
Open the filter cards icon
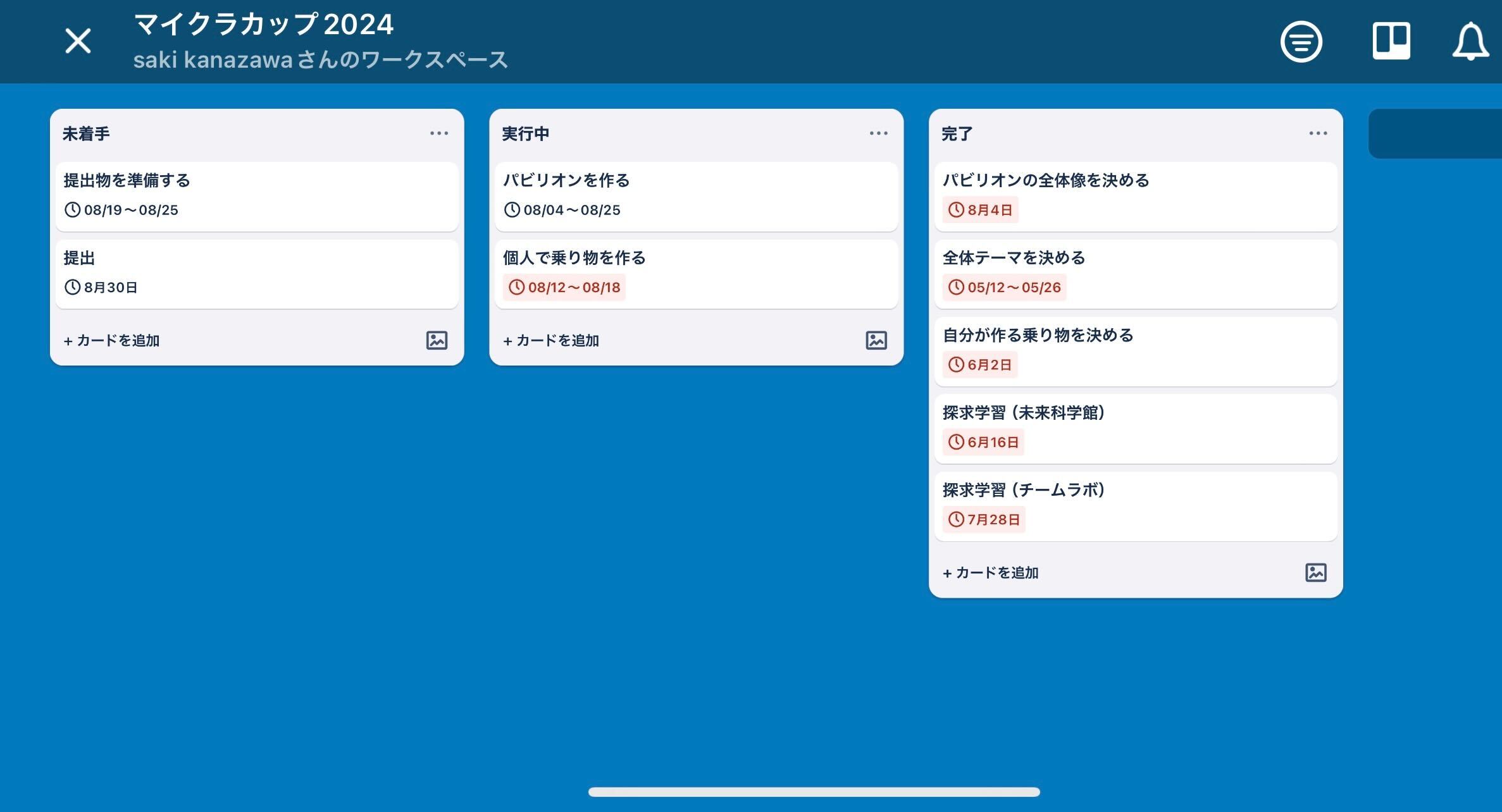1301,42
